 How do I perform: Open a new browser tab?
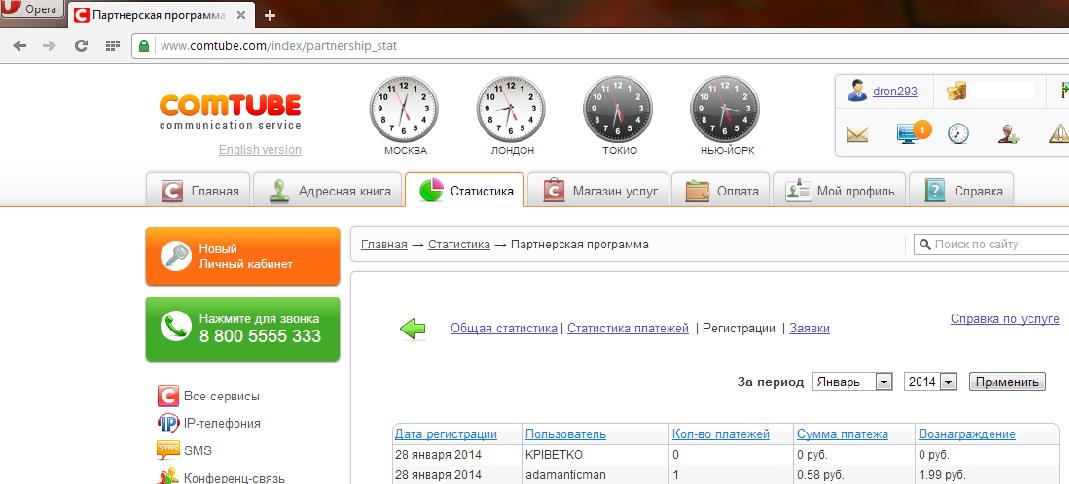[270, 15]
